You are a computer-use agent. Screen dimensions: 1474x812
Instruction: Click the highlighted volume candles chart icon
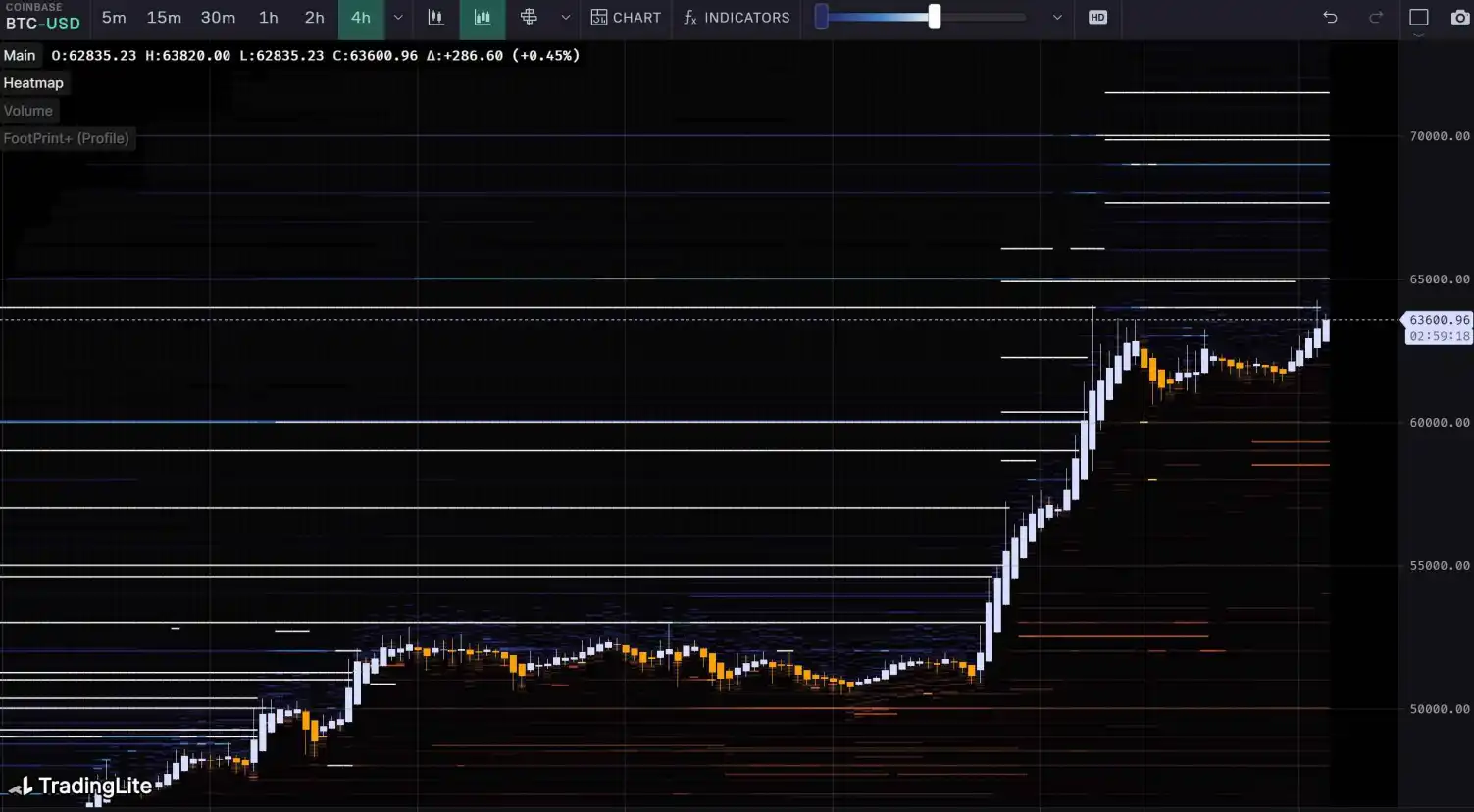click(482, 18)
